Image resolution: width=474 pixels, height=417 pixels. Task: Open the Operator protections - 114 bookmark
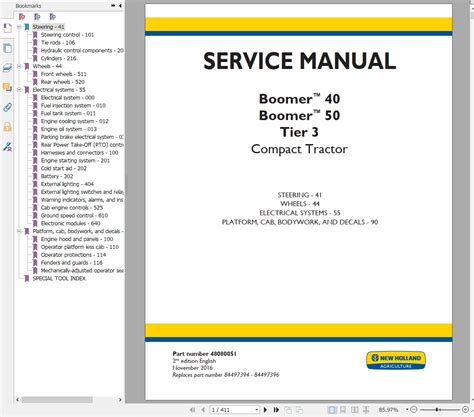(x=73, y=255)
